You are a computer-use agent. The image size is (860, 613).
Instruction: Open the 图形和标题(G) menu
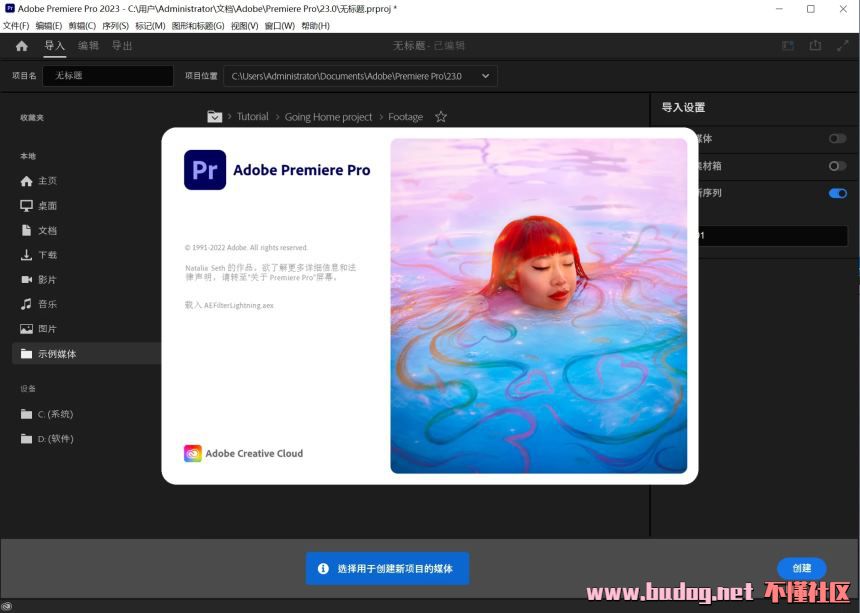[x=198, y=26]
